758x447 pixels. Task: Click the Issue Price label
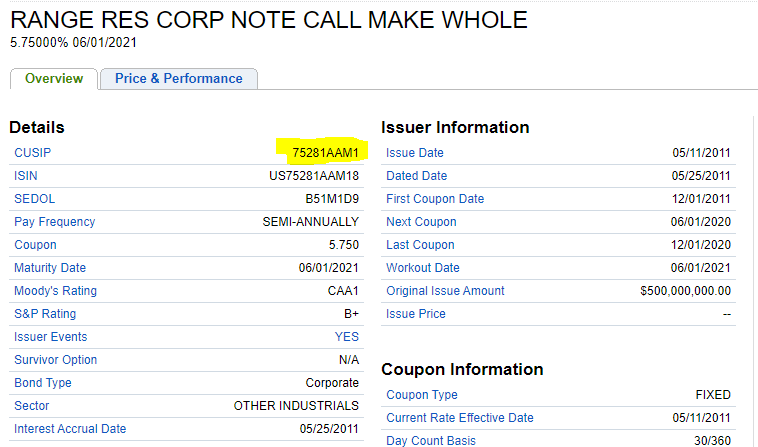click(416, 314)
